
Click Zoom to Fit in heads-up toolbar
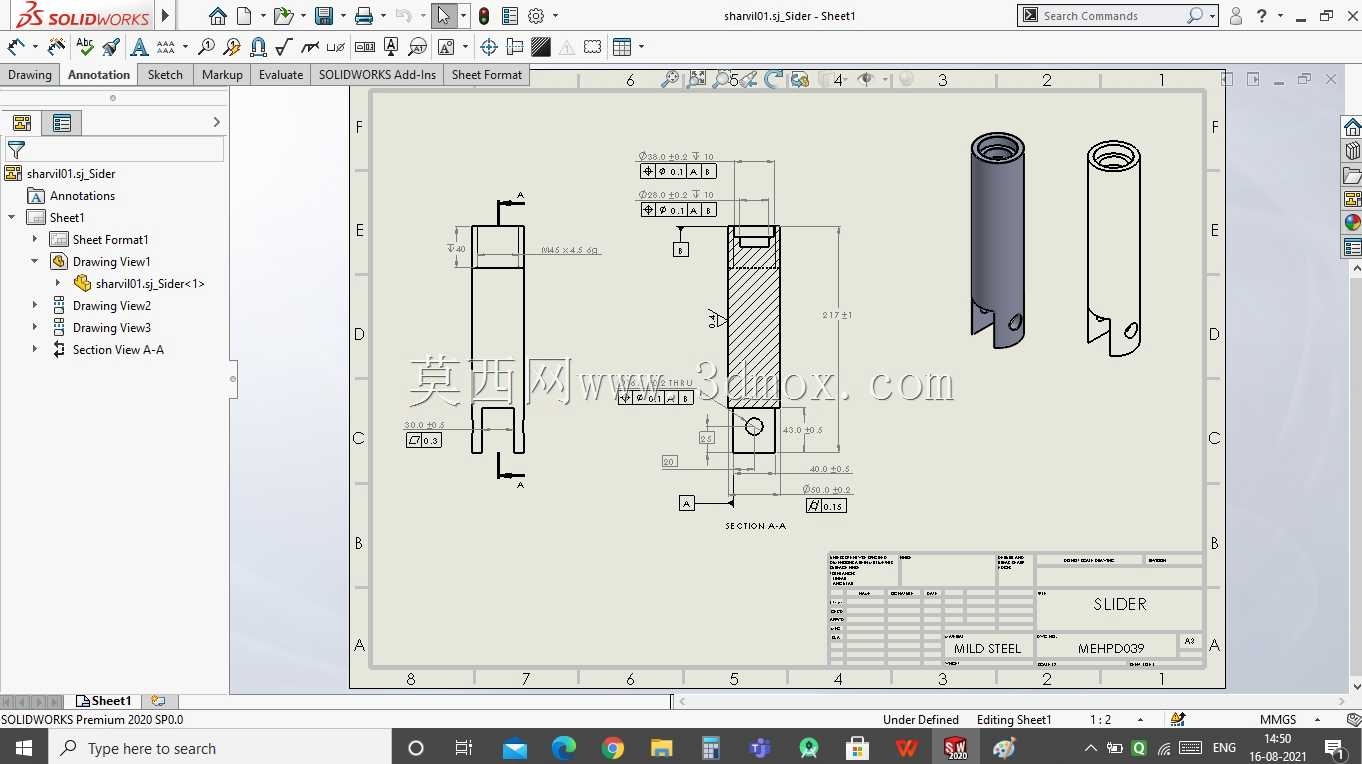670,79
